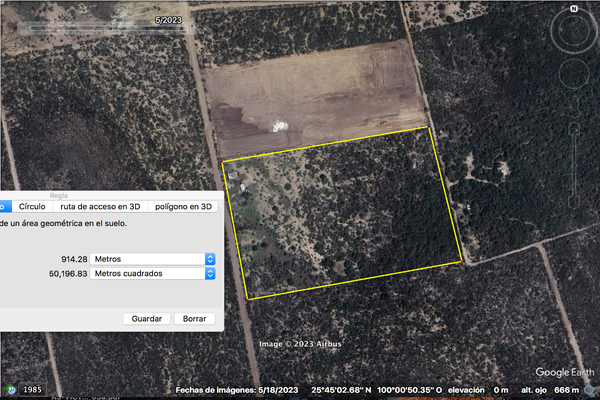
Task: Select the polígono en 3D tab
Action: (183, 207)
